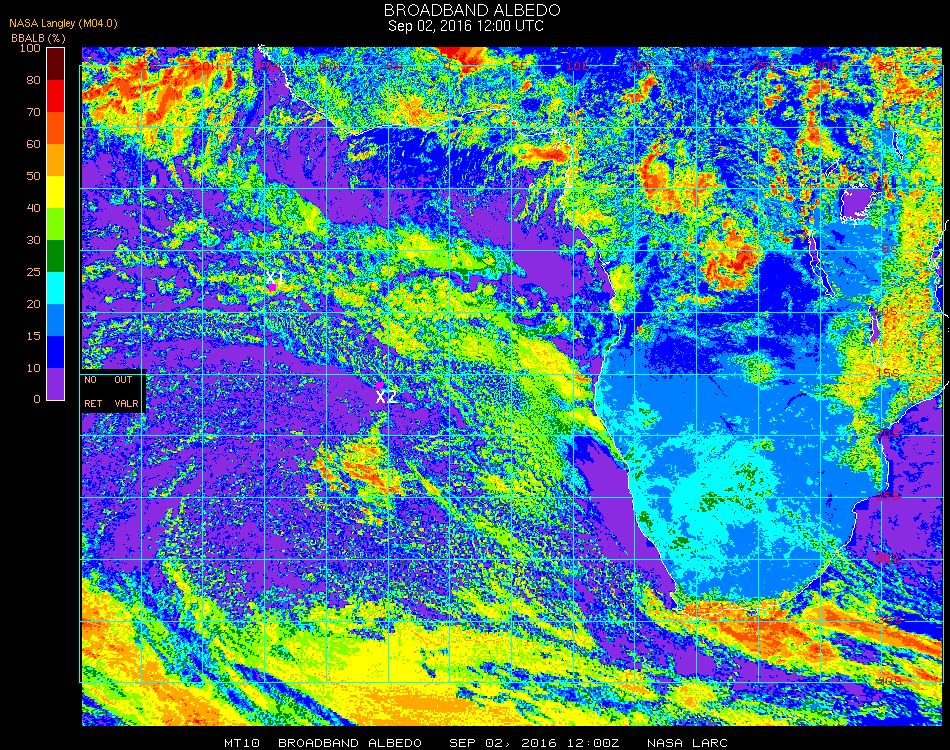Click the footer 'BROADBAND ALBEDO' caption
The height and width of the screenshot is (750, 950).
pos(350,743)
